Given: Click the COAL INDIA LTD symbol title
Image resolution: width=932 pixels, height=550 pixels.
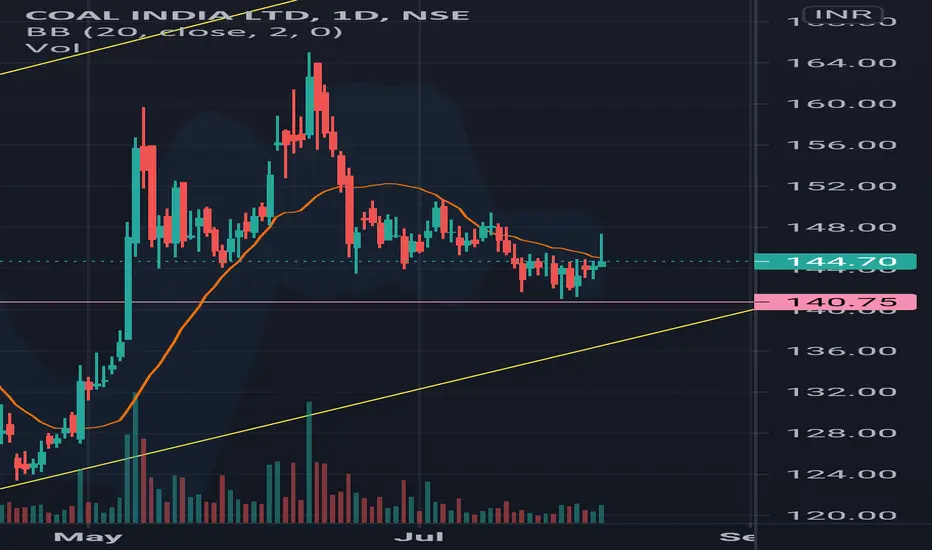Looking at the screenshot, I should (247, 15).
